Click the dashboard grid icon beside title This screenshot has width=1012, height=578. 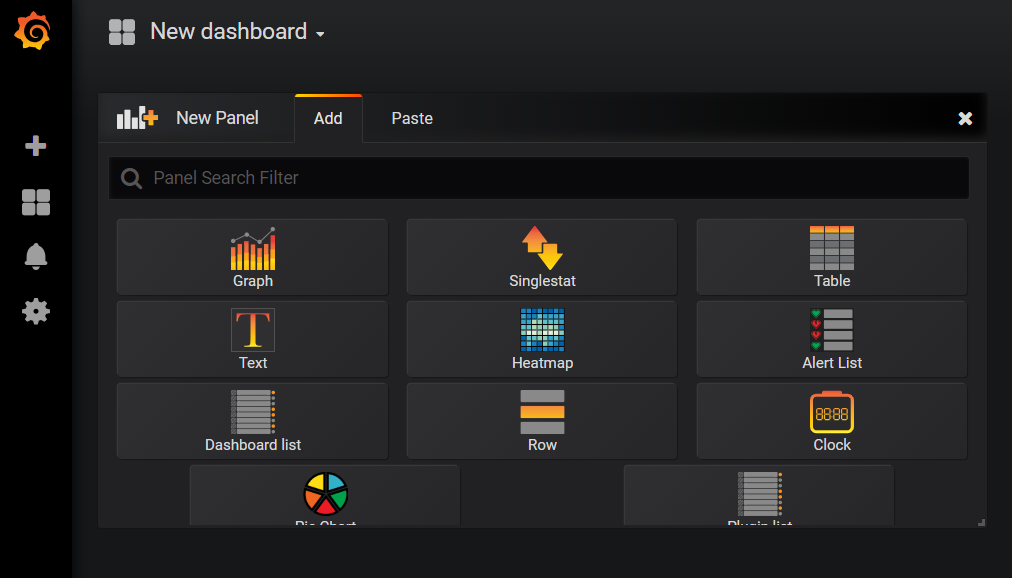[x=122, y=32]
